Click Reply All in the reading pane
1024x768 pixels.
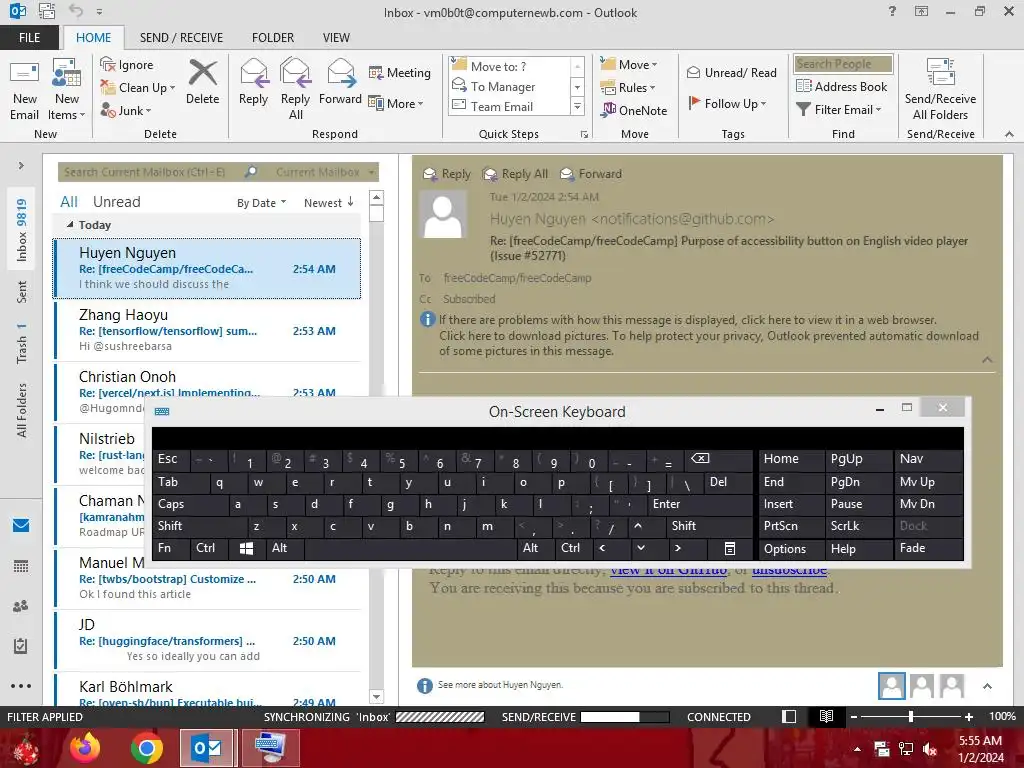pos(515,174)
